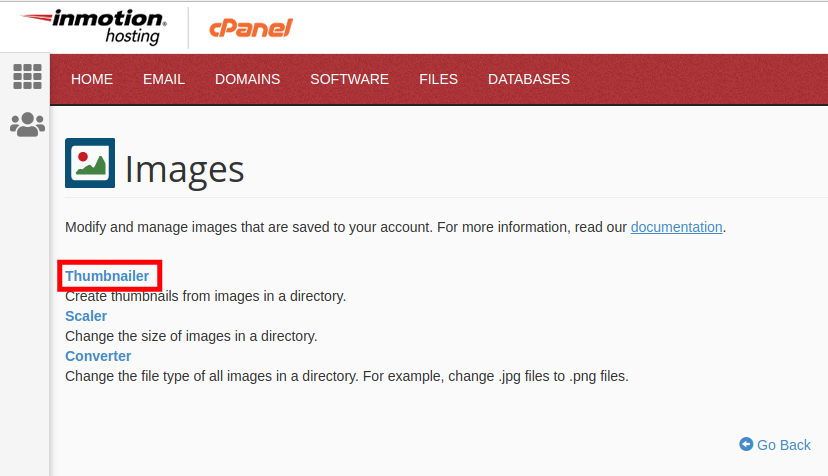The image size is (828, 476).
Task: Open the Scaler tool
Action: click(x=86, y=316)
